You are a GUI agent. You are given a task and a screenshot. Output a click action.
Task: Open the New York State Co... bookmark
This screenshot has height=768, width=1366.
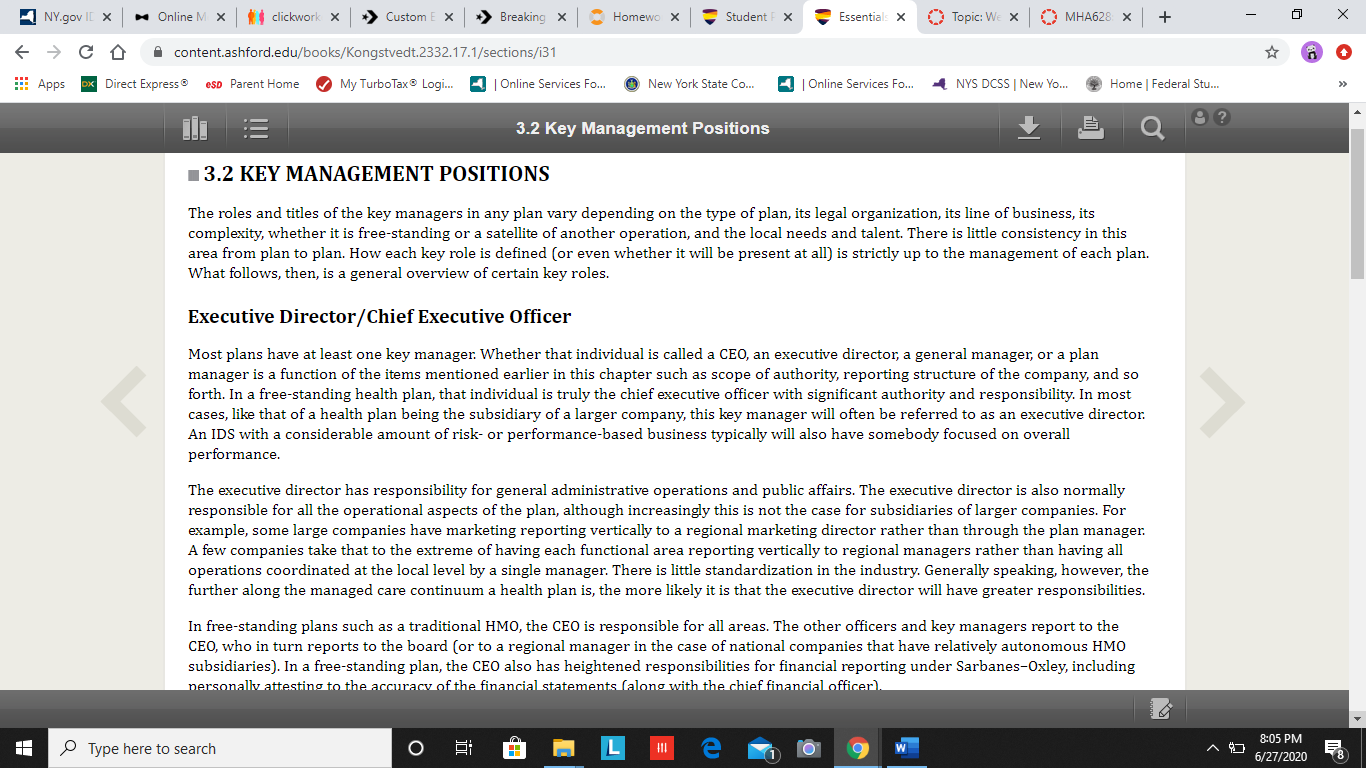pos(690,84)
